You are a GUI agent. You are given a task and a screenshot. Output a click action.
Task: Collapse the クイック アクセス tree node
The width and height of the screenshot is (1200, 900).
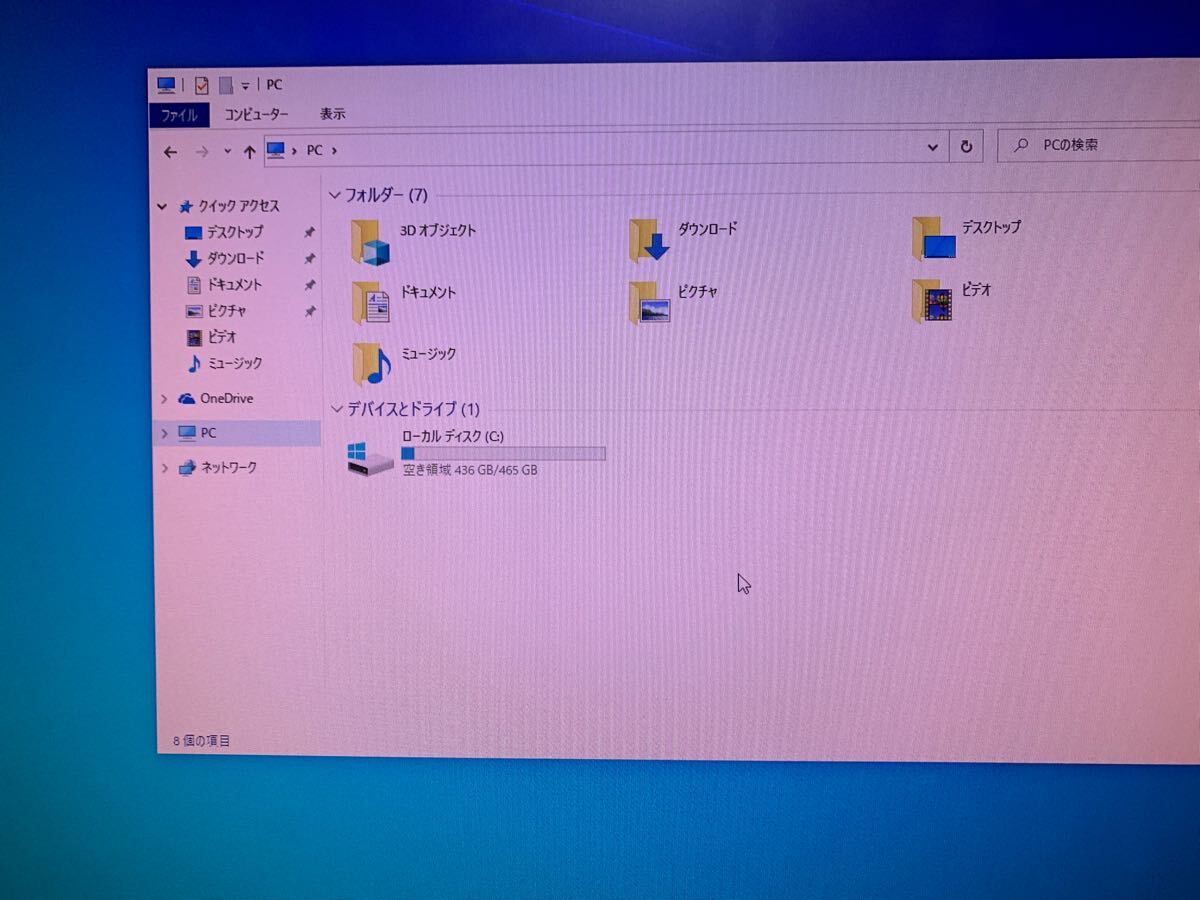pyautogui.click(x=162, y=207)
